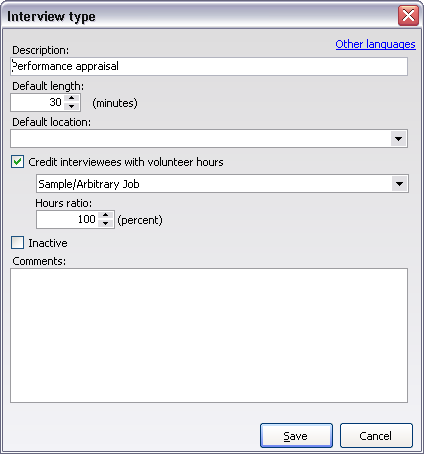Save the interview type
Image resolution: width=424 pixels, height=454 pixels.
click(296, 436)
